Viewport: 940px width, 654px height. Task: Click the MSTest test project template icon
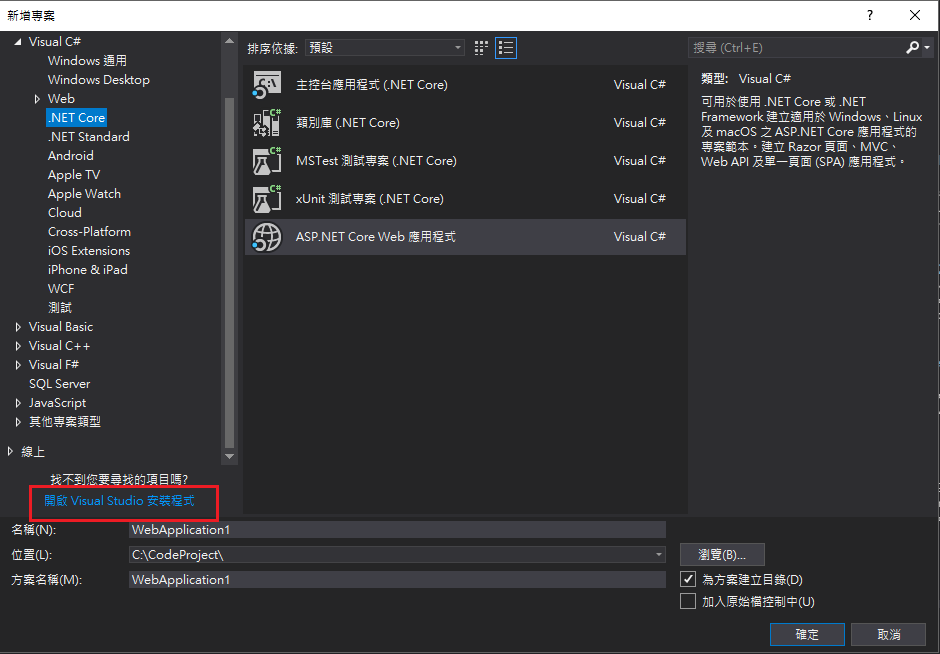[x=267, y=161]
